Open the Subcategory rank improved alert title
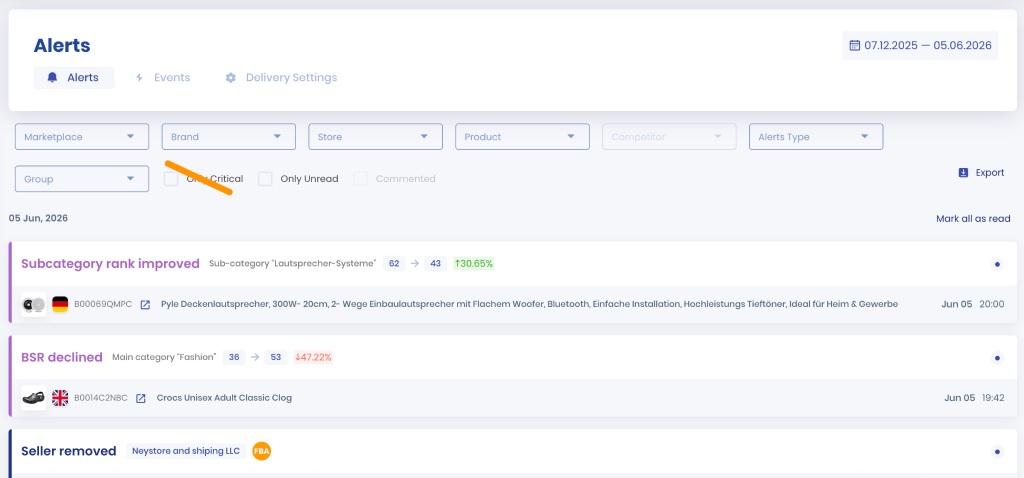The height and width of the screenshot is (478, 1024). [x=110, y=264]
